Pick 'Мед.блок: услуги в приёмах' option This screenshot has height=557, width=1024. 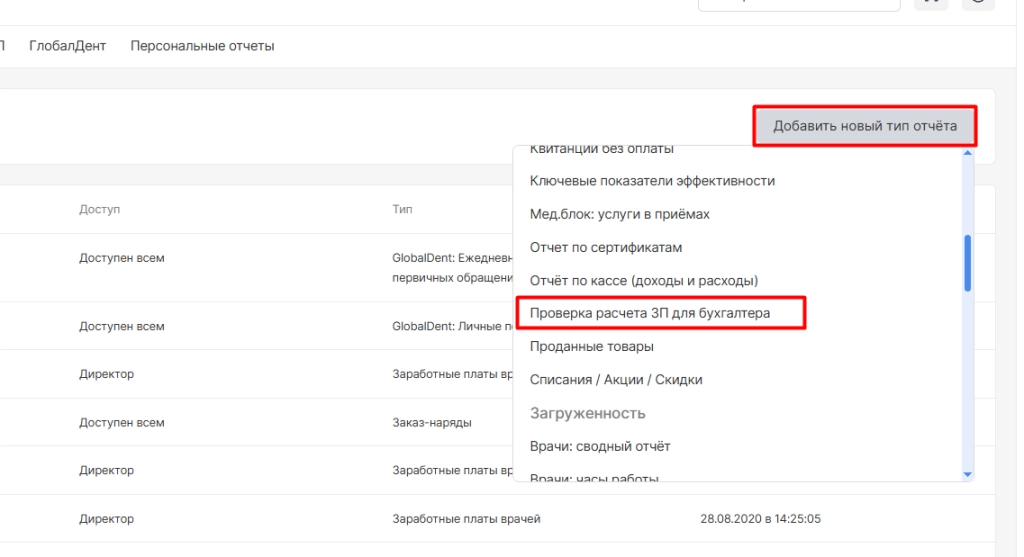619,214
